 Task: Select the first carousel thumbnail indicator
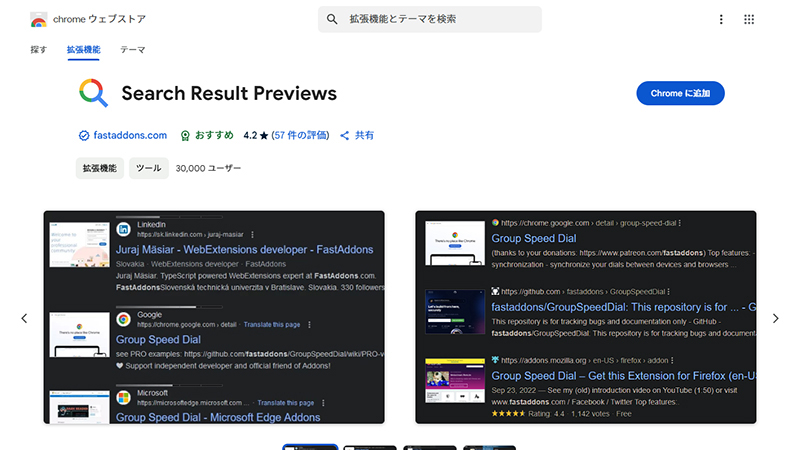pos(310,447)
